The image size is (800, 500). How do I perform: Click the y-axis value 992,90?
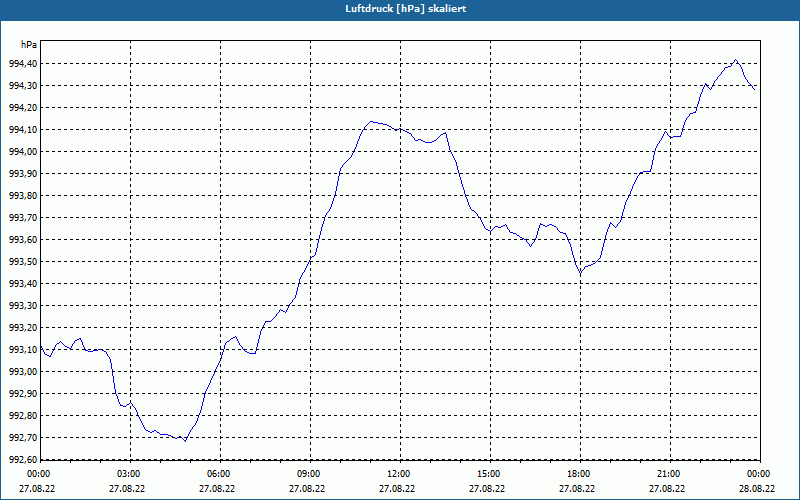pos(23,393)
